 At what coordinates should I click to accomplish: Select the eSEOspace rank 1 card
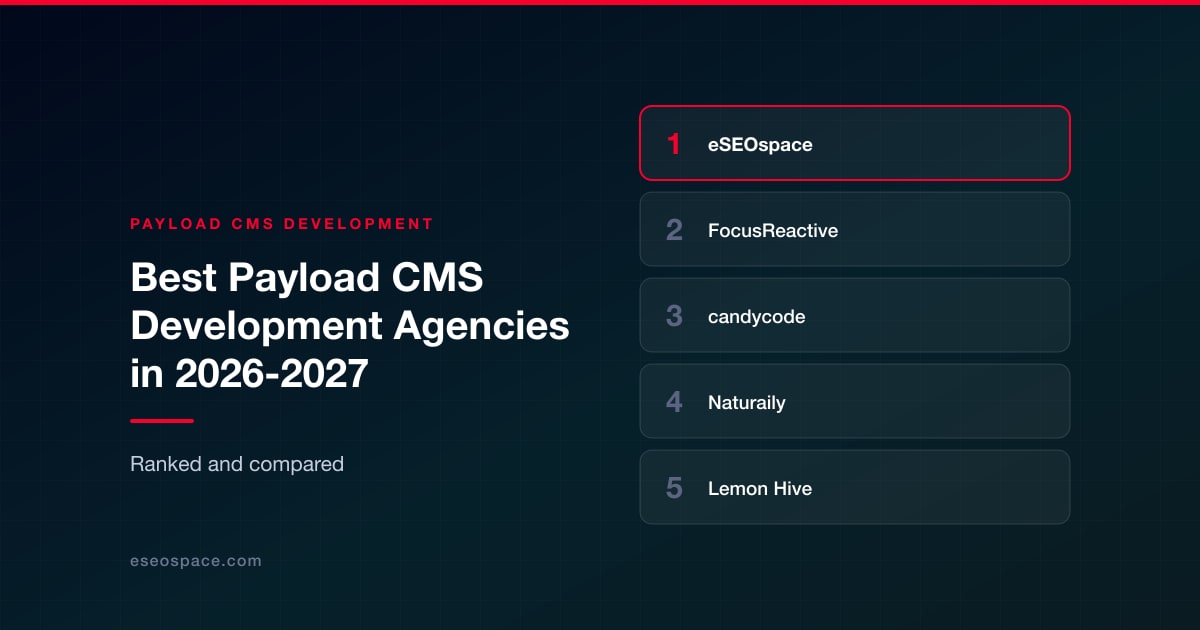tap(855, 143)
